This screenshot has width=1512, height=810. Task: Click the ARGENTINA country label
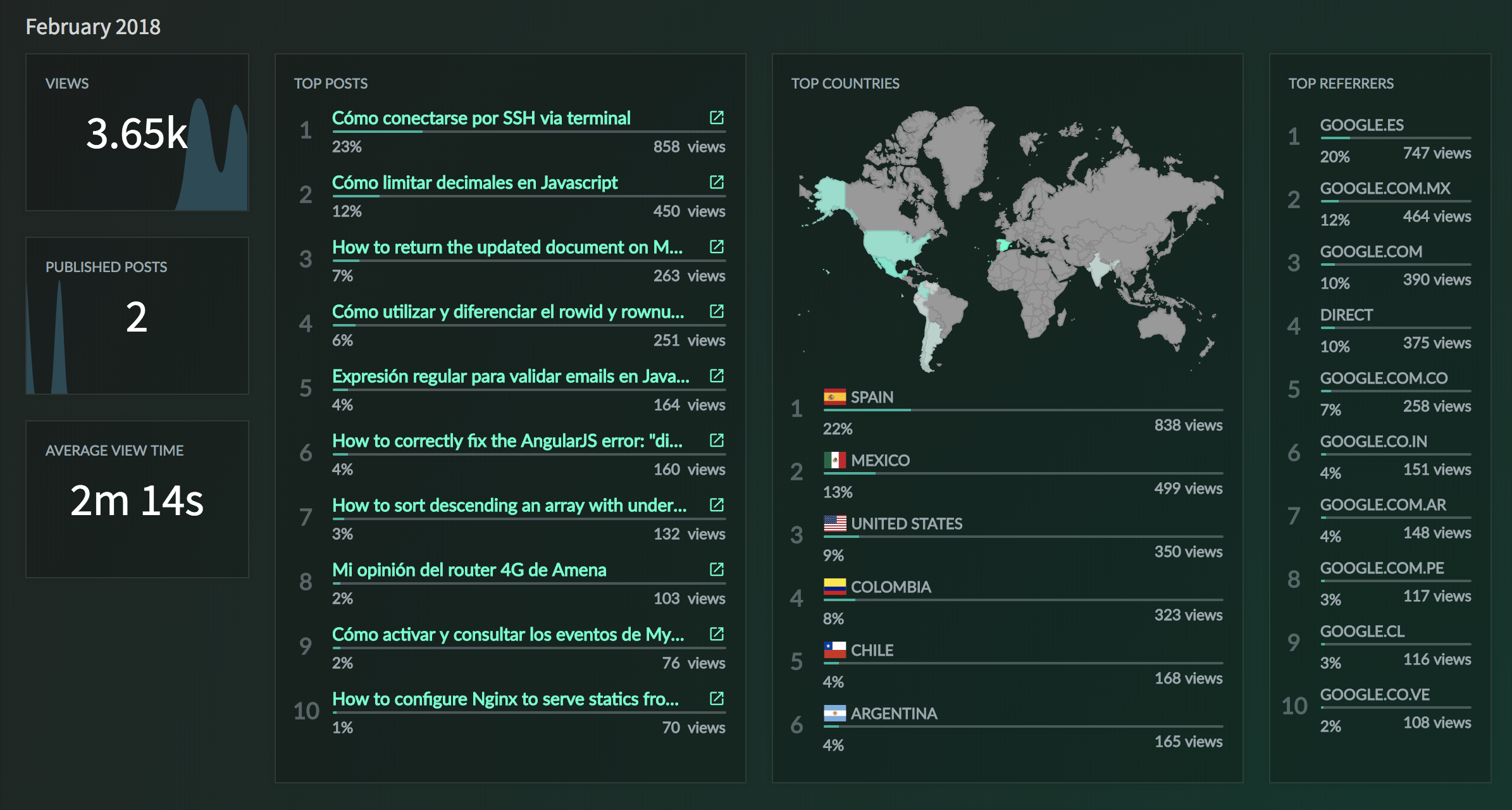pos(894,714)
